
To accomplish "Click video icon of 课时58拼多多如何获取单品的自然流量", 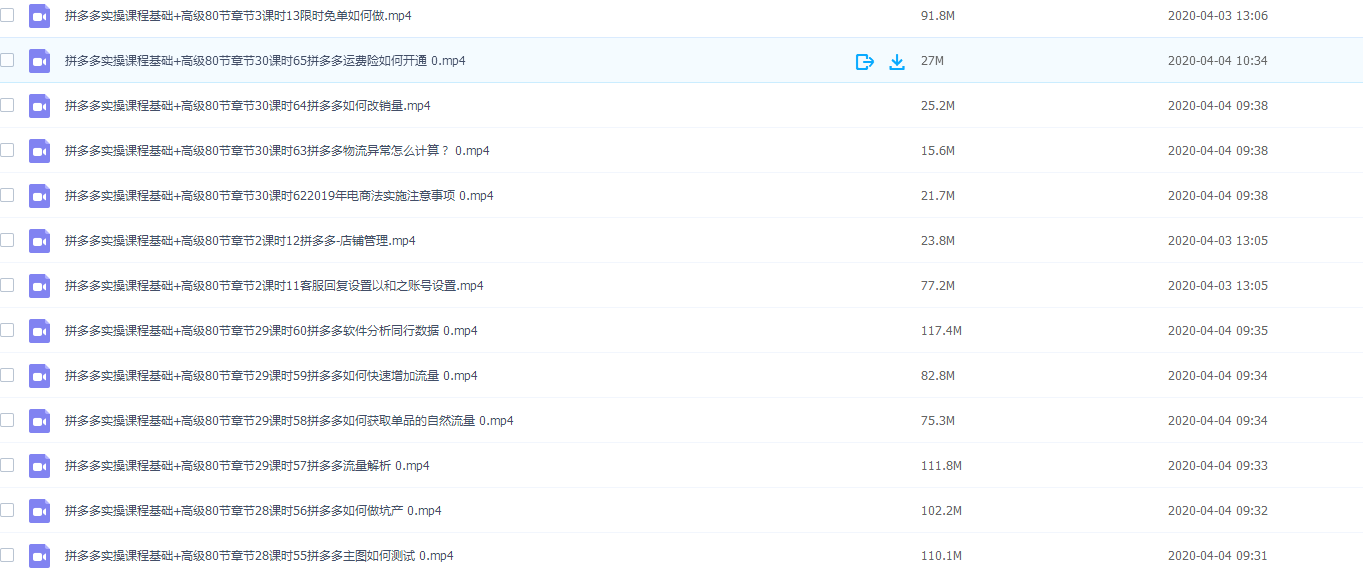I will [x=39, y=421].
